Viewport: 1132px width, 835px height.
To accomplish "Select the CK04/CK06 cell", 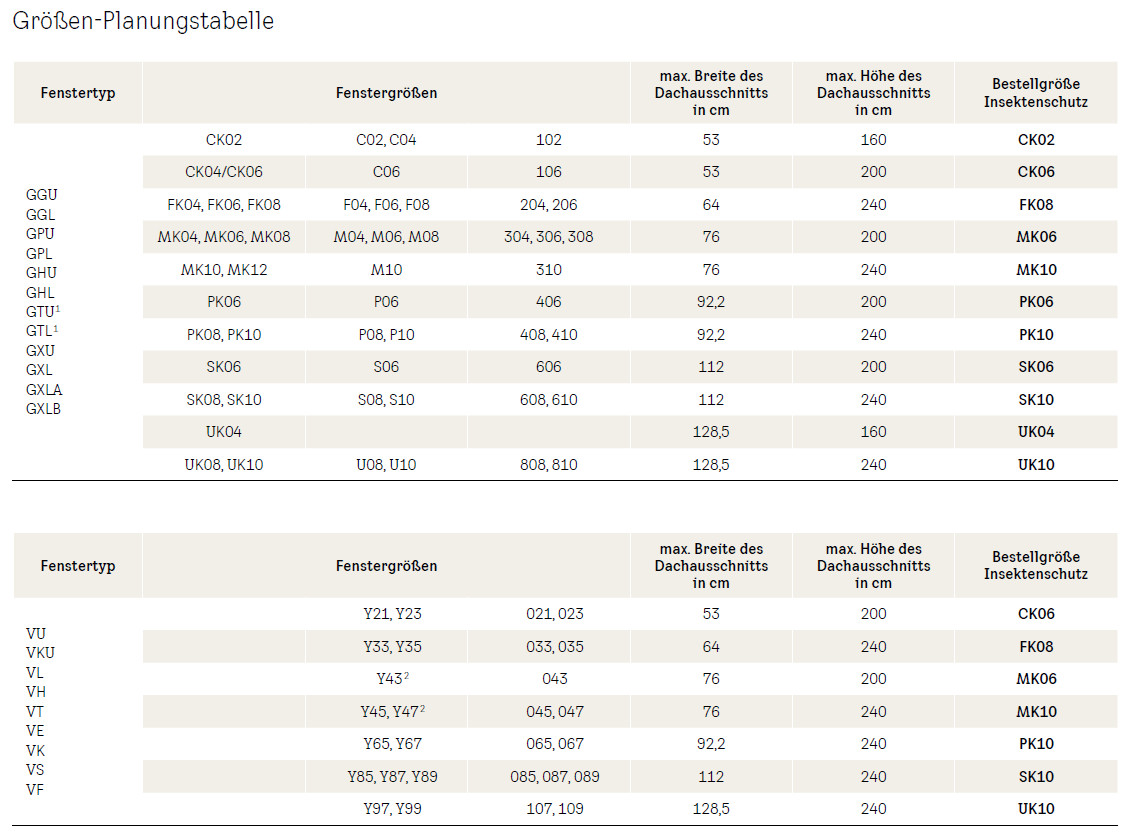I will pyautogui.click(x=224, y=172).
